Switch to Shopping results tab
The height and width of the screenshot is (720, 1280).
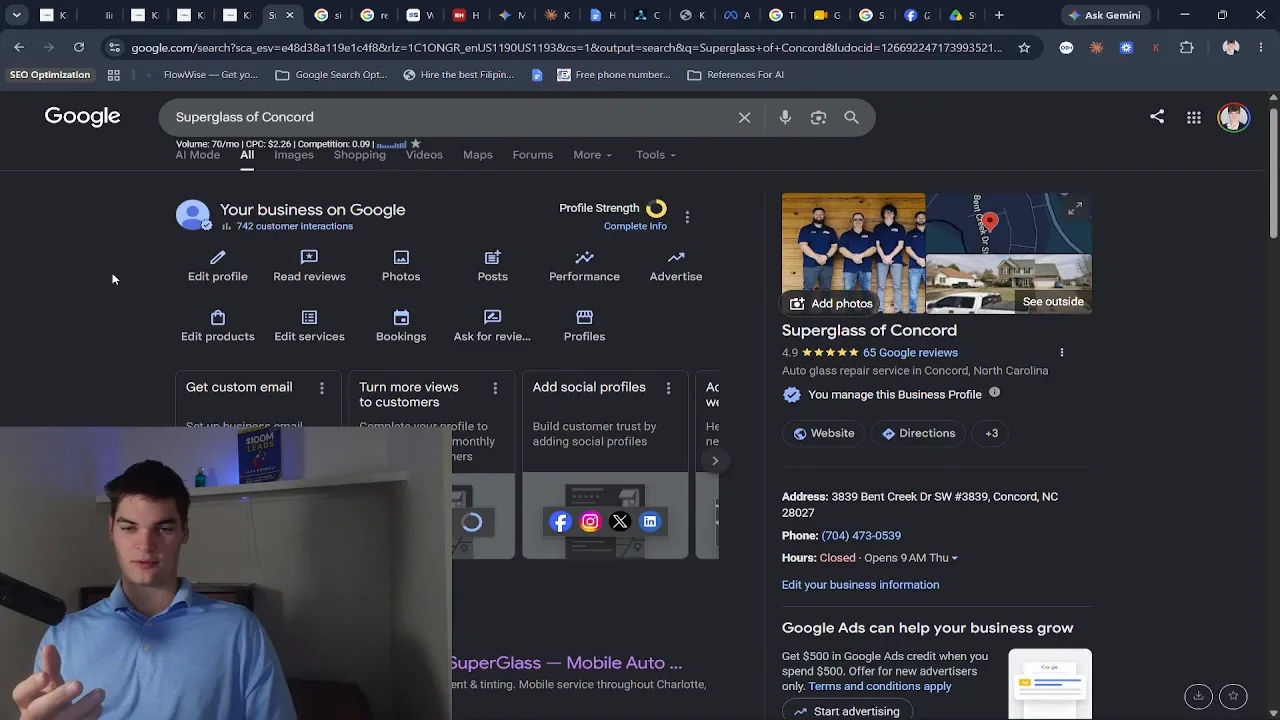(360, 155)
